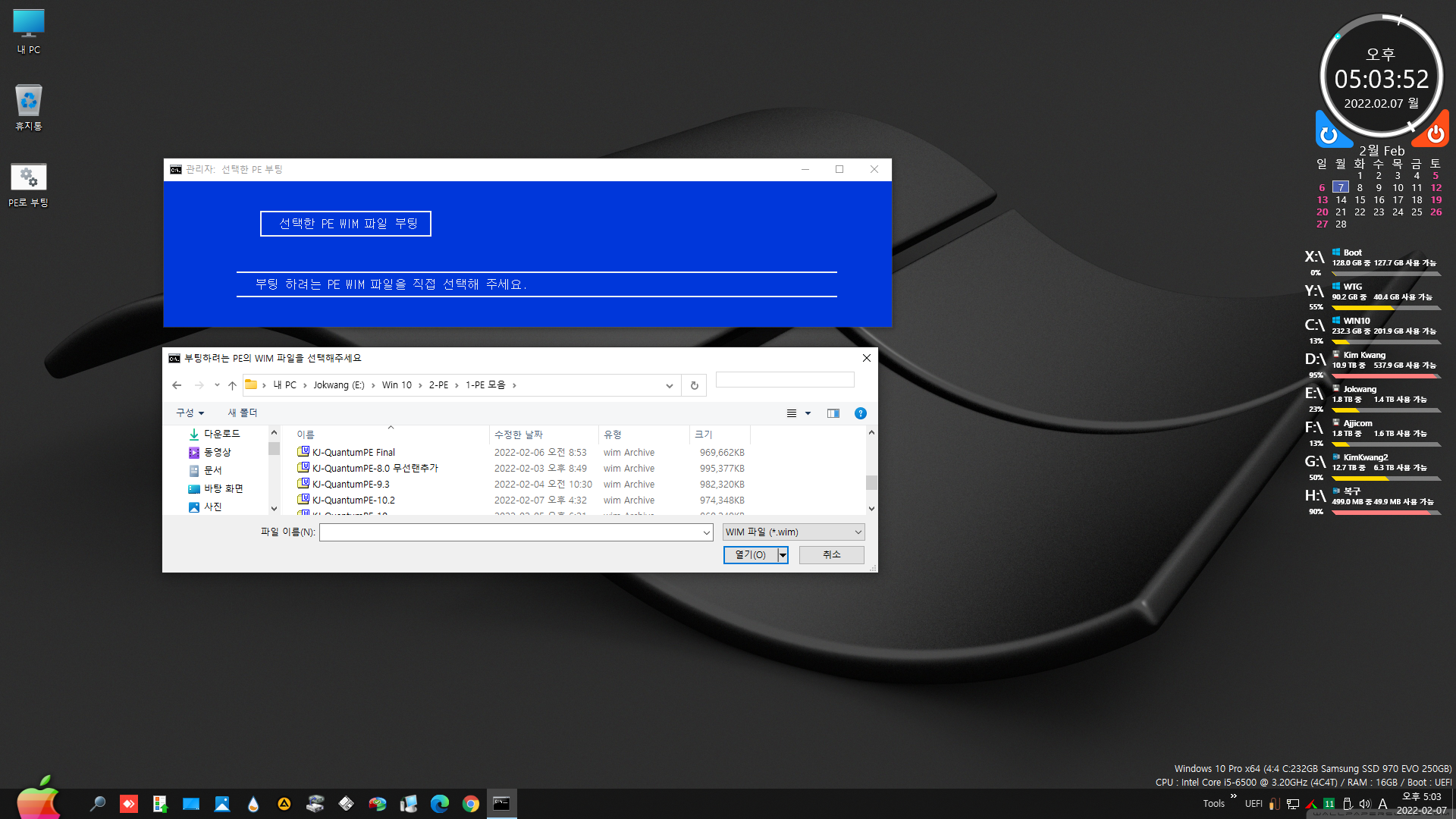Click the 새 폴더 button
This screenshot has width=1456, height=819.
click(x=243, y=413)
